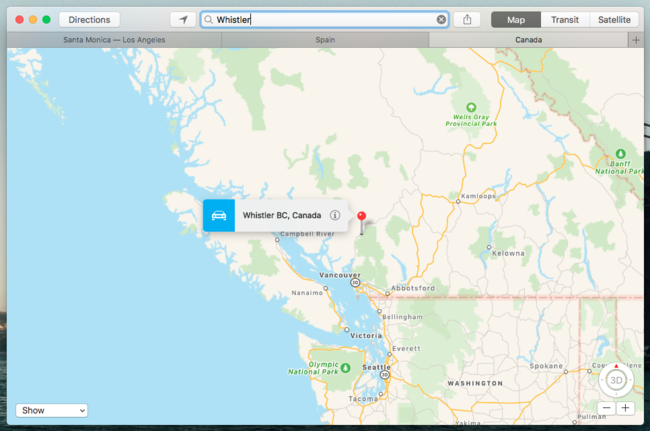Viewport: 650px width, 431px height.
Task: Click the Seattle city label
Action: pos(376,367)
